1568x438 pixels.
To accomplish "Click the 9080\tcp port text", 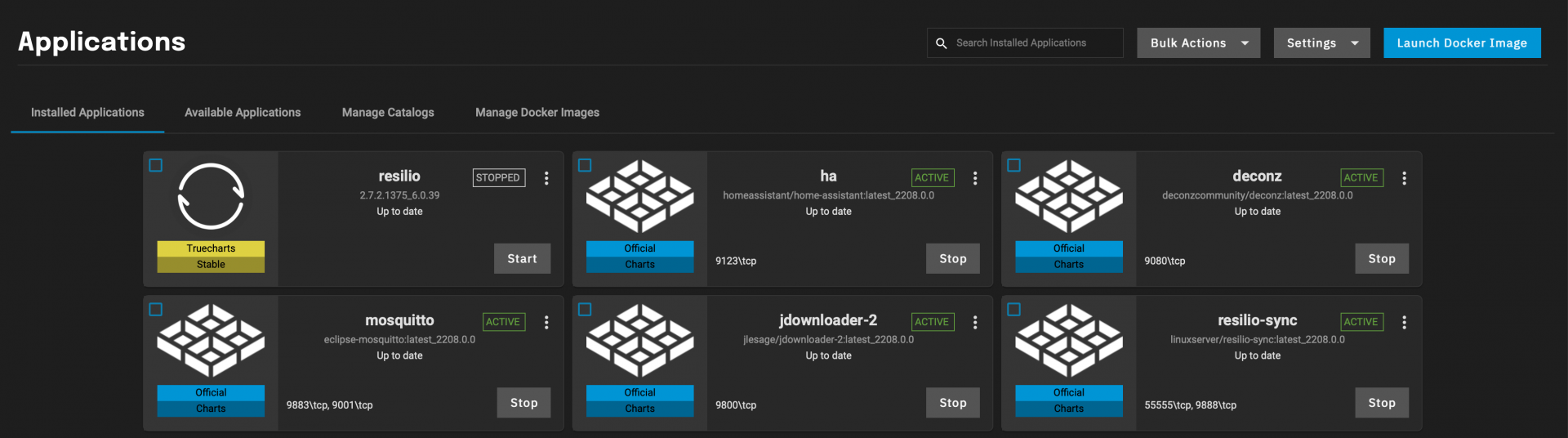I will (x=1165, y=261).
